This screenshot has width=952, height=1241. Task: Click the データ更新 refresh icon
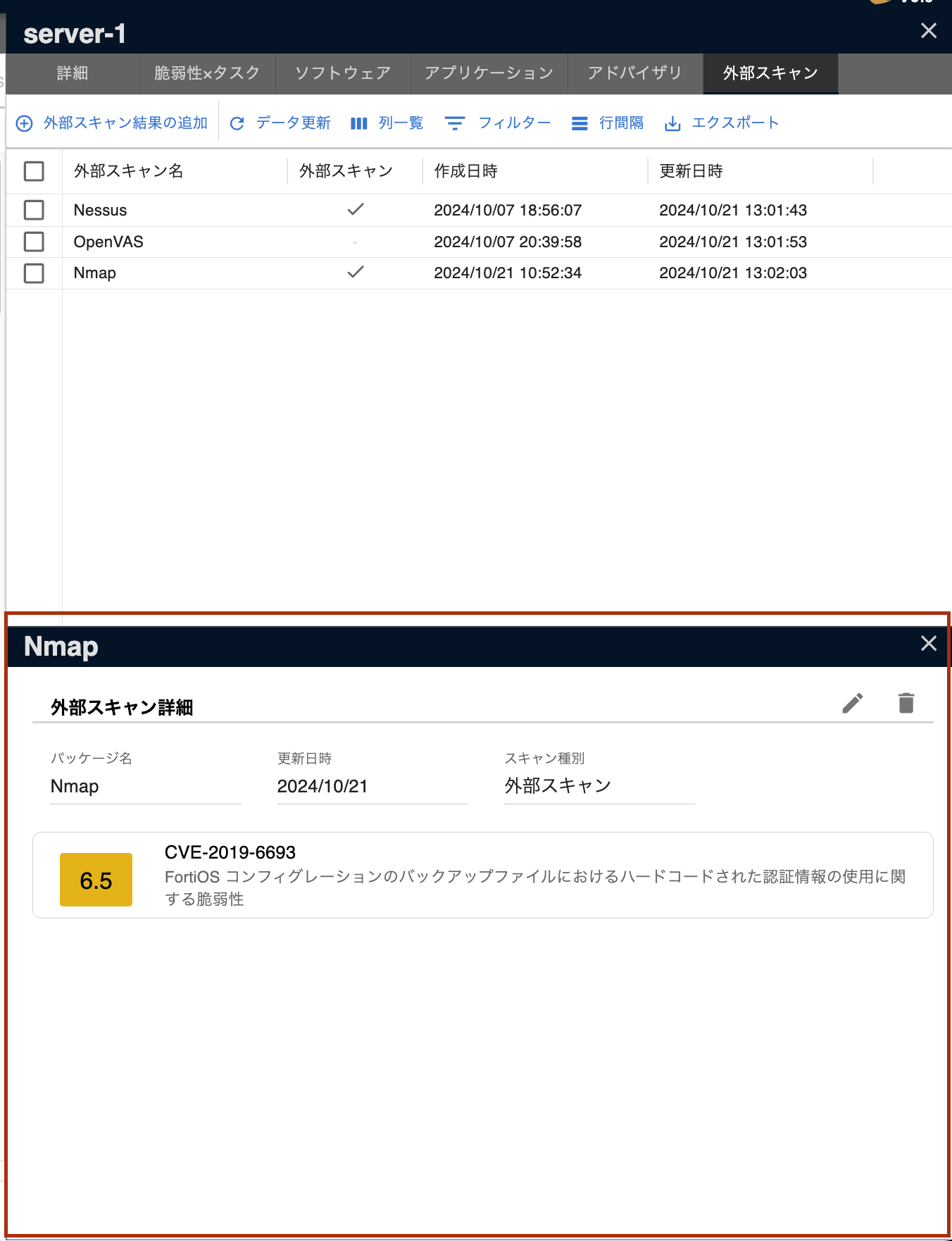[237, 124]
